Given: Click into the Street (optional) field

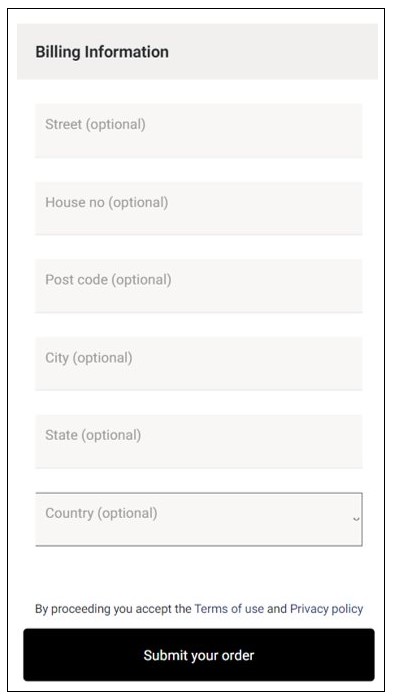Looking at the screenshot, I should point(199,131).
